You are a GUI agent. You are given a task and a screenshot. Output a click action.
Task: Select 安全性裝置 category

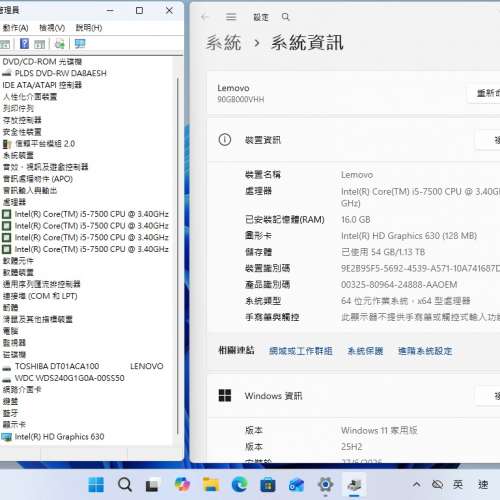click(x=22, y=132)
